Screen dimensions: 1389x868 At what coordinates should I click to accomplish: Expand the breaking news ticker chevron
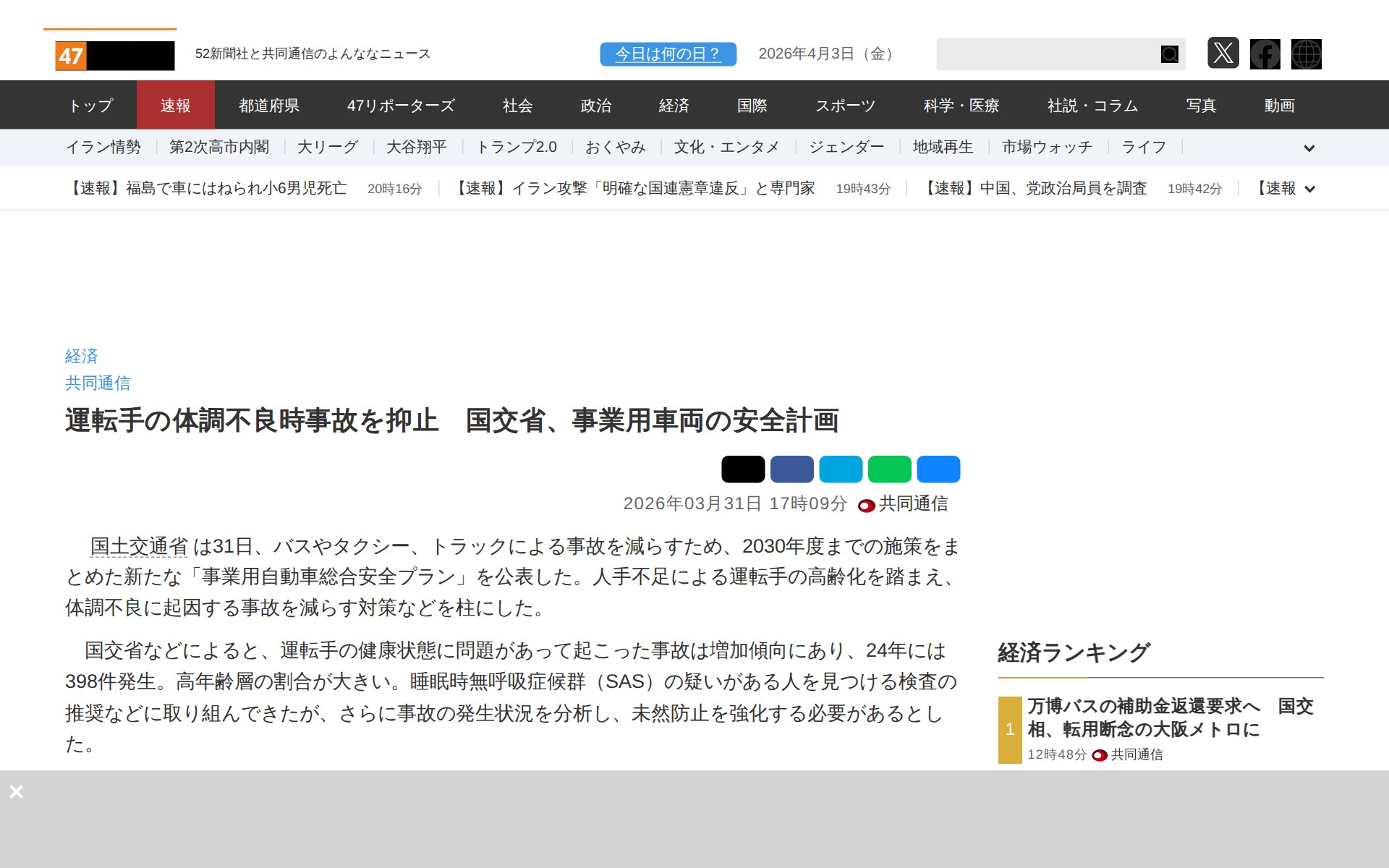coord(1309,190)
